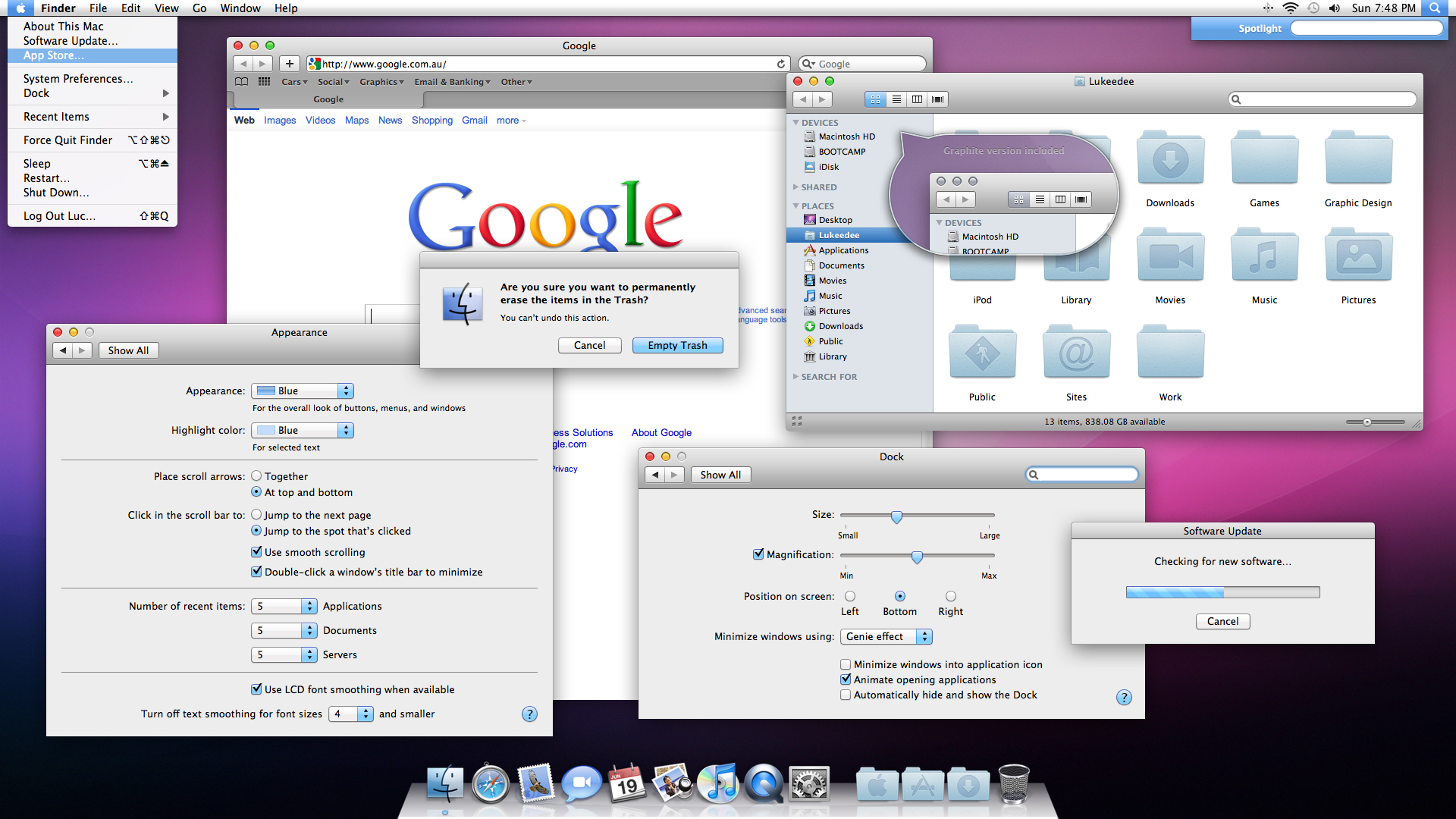Open Appearance help question mark
Image resolution: width=1456 pixels, height=819 pixels.
point(529,714)
